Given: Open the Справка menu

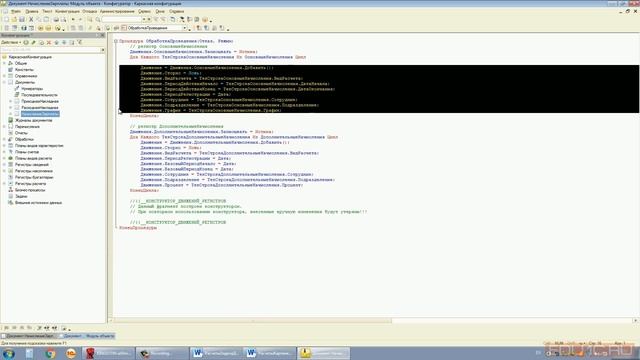Looking at the screenshot, I should [176, 11].
